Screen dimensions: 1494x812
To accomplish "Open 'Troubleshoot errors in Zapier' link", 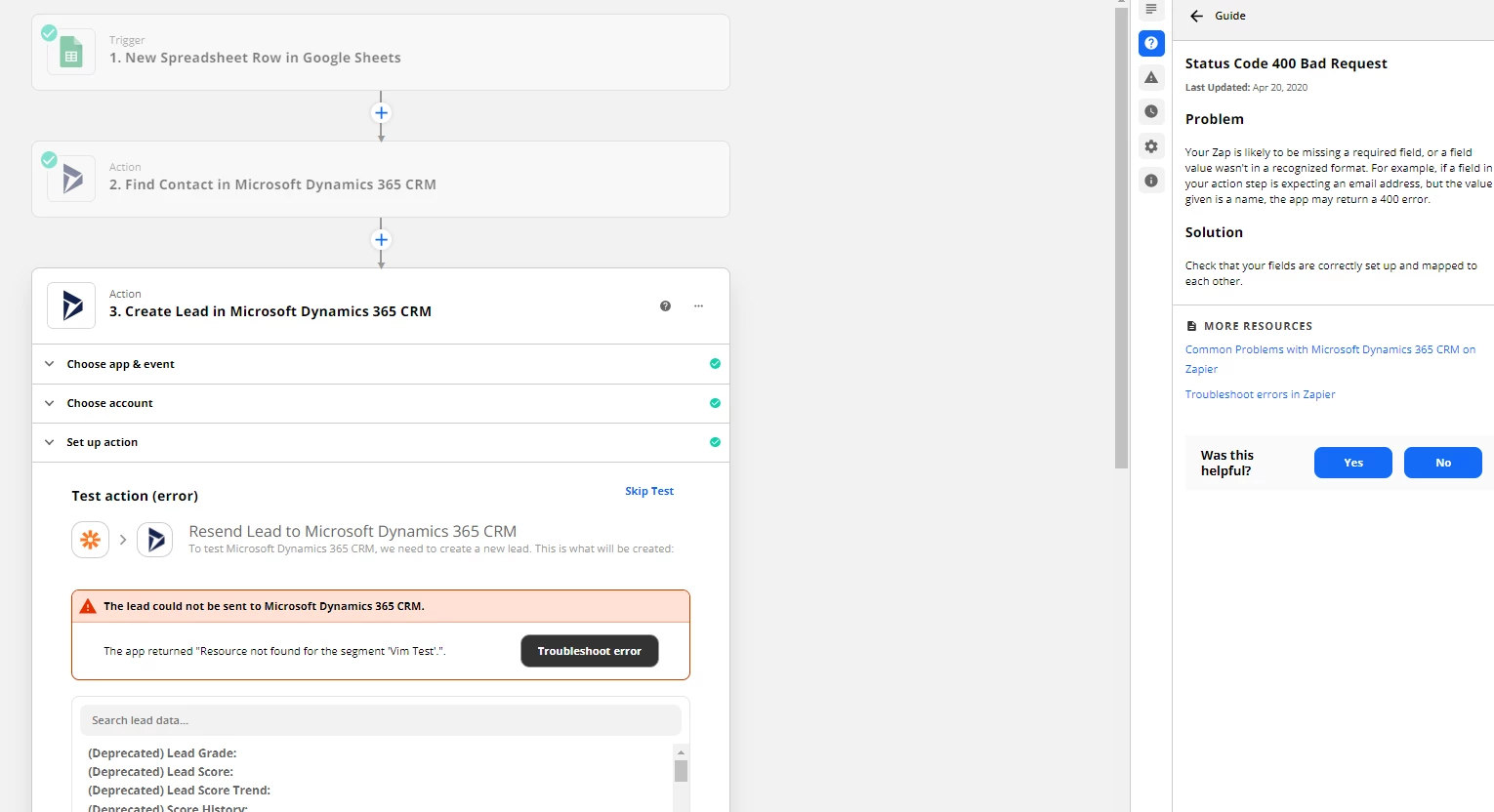I will pyautogui.click(x=1260, y=393).
